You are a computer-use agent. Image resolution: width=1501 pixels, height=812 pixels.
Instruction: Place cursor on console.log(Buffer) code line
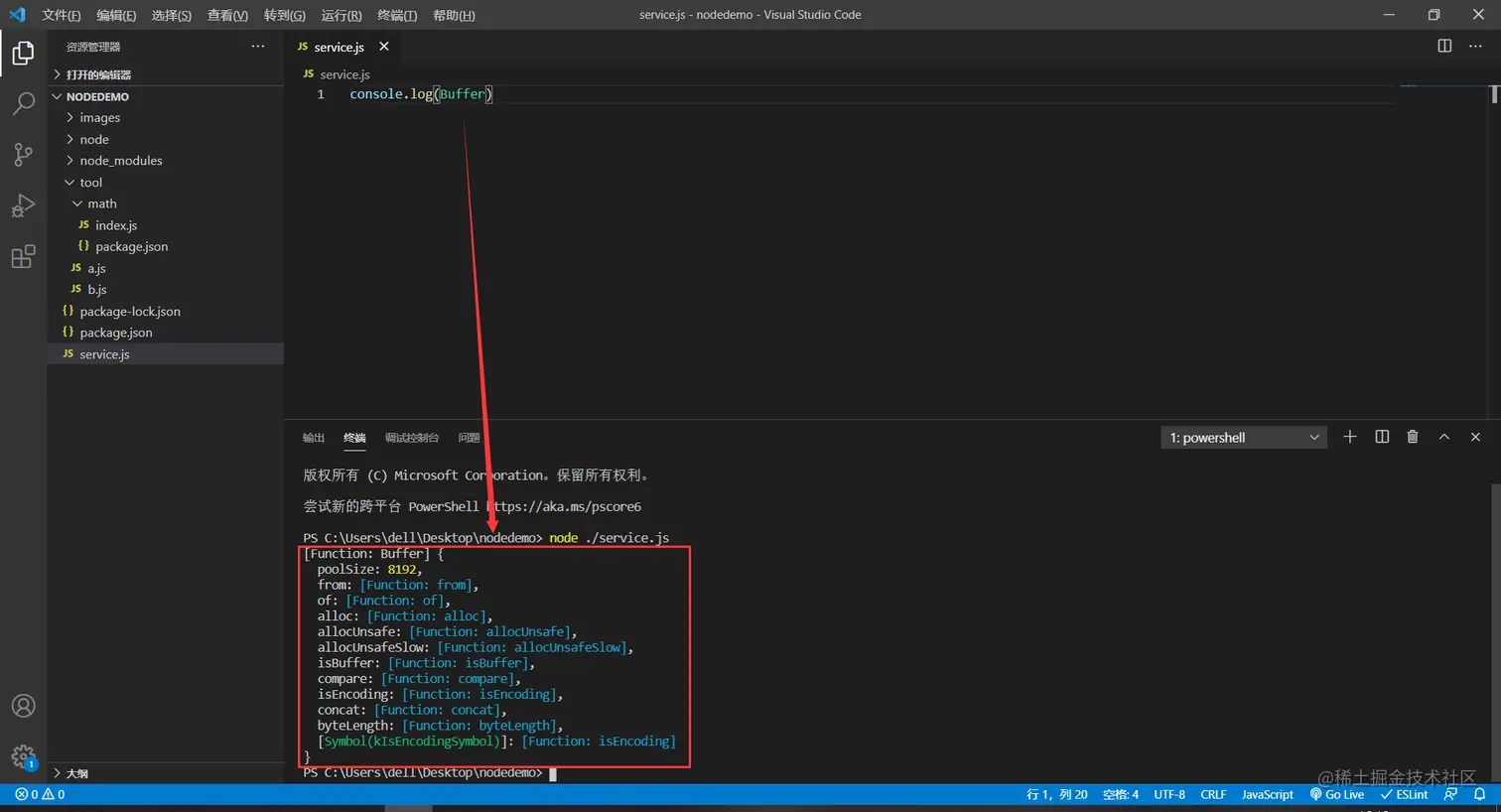click(421, 94)
